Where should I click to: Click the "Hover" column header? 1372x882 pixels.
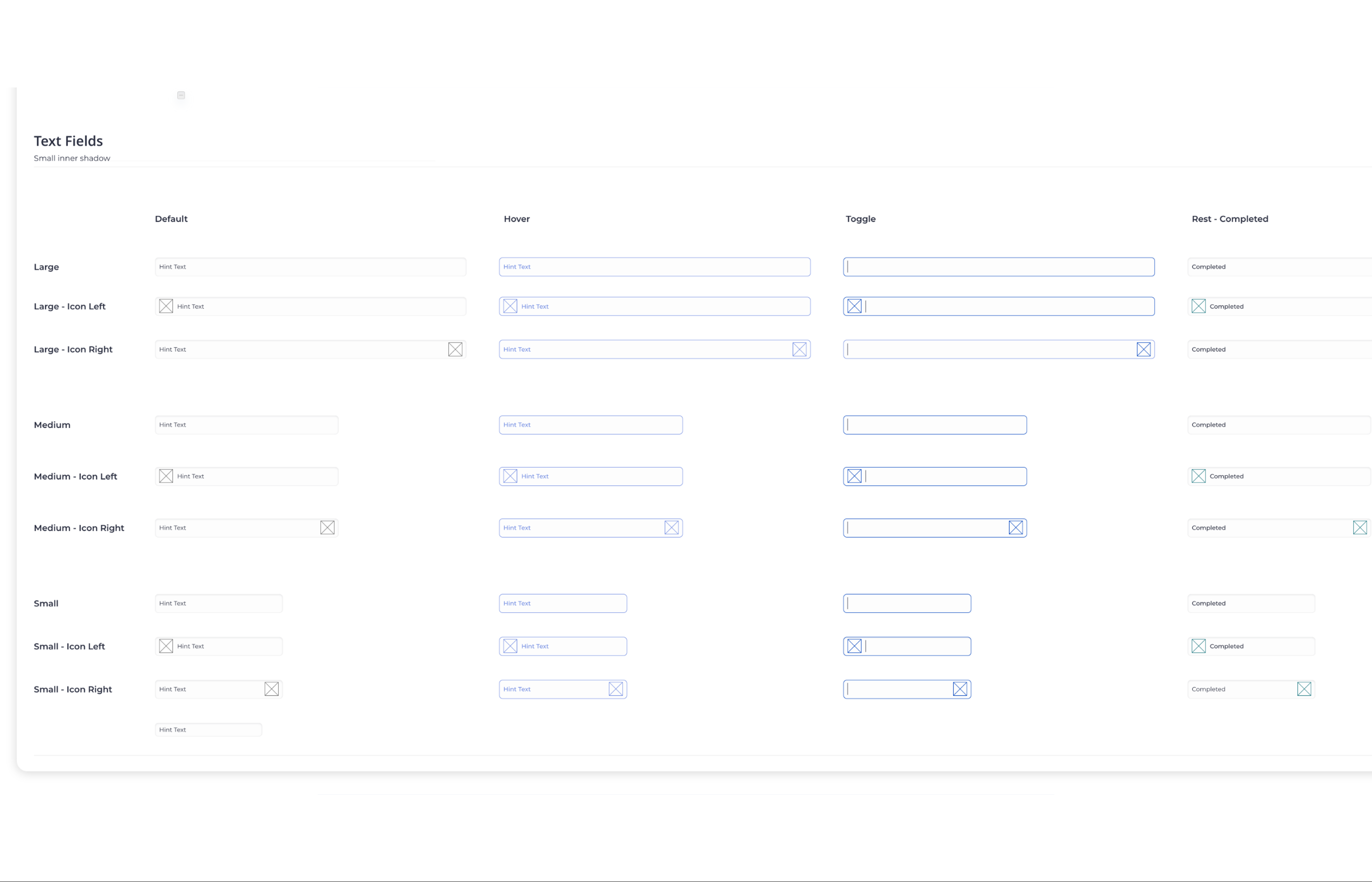(x=517, y=219)
